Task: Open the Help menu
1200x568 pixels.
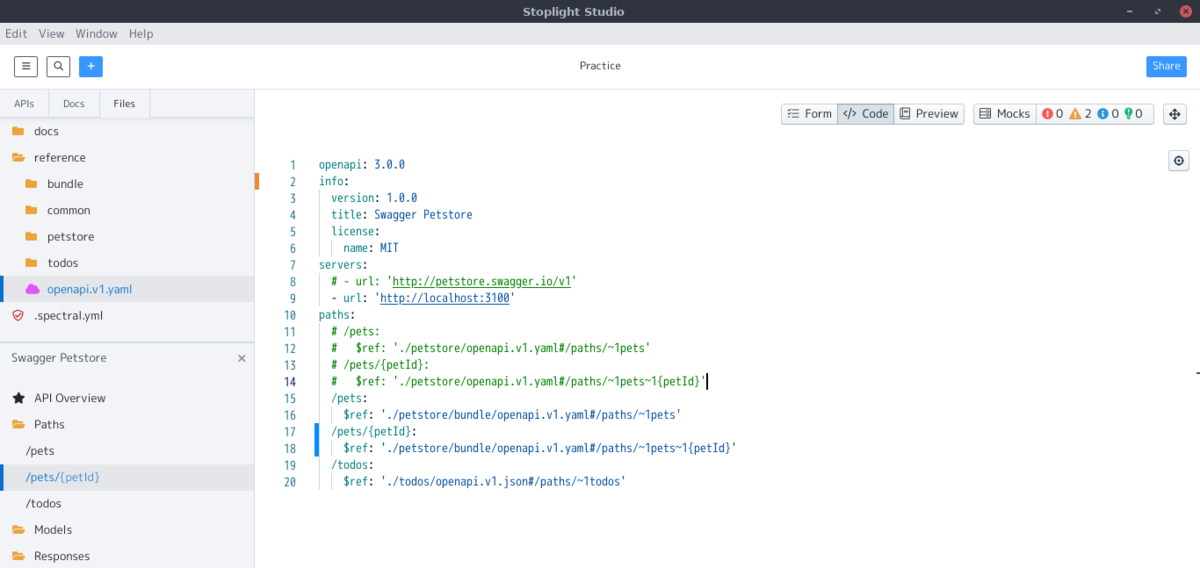Action: [x=141, y=33]
